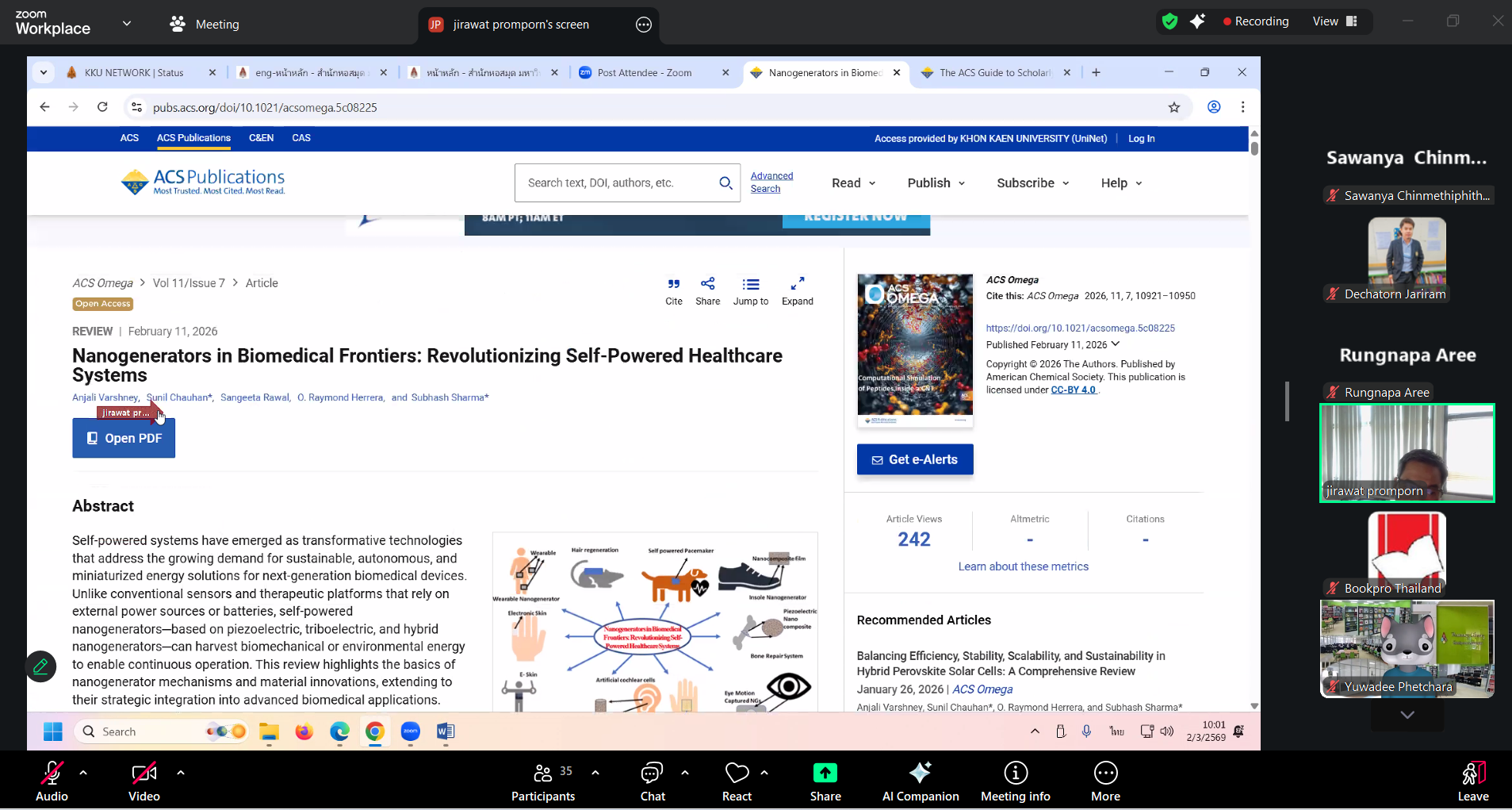
Task: Open the View layout dropdown
Action: (x=1335, y=21)
